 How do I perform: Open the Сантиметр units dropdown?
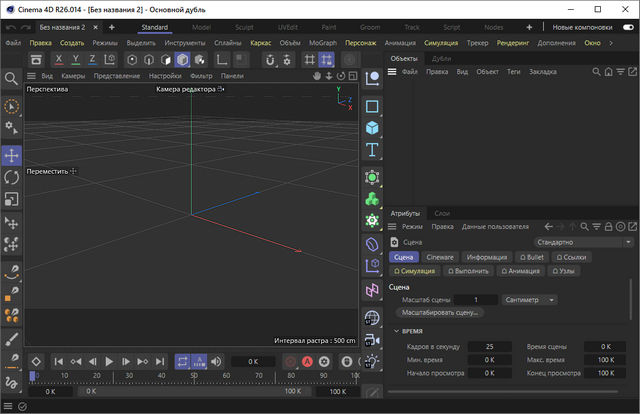click(530, 299)
